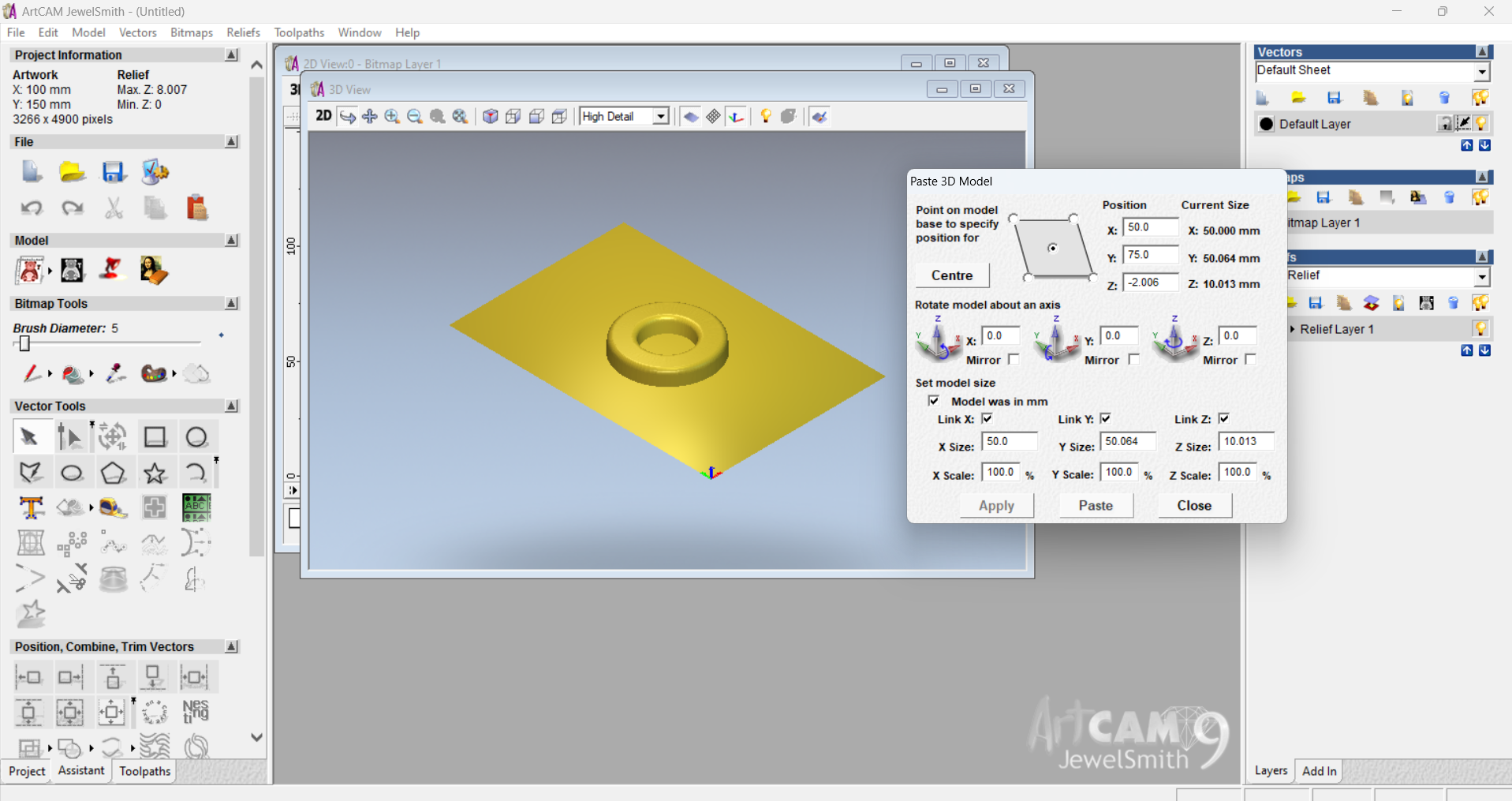Click the Redo arrow icon
The height and width of the screenshot is (801, 1512).
pyautogui.click(x=72, y=208)
